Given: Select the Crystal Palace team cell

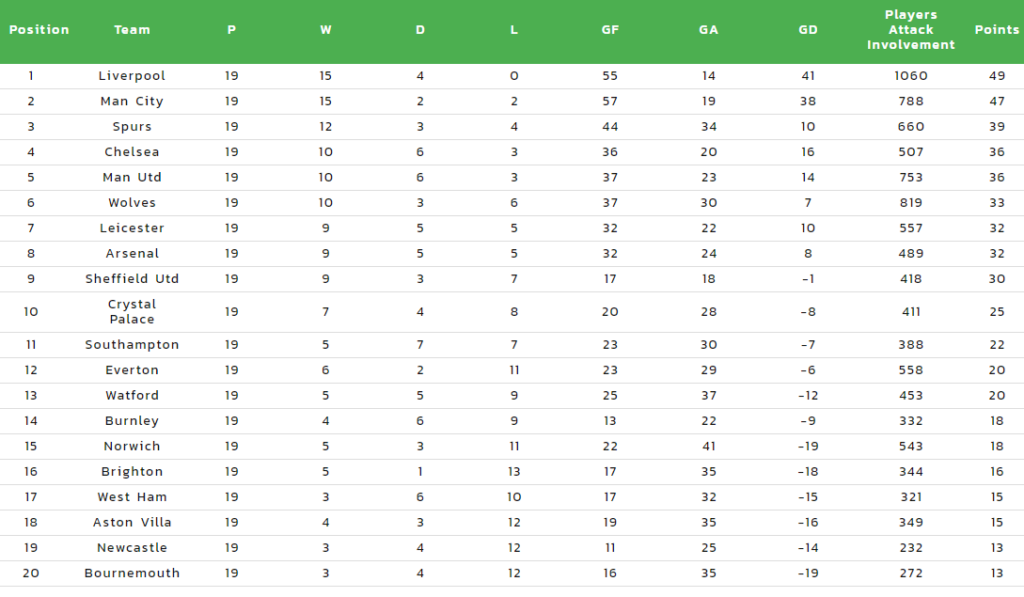Looking at the screenshot, I should (x=132, y=312).
